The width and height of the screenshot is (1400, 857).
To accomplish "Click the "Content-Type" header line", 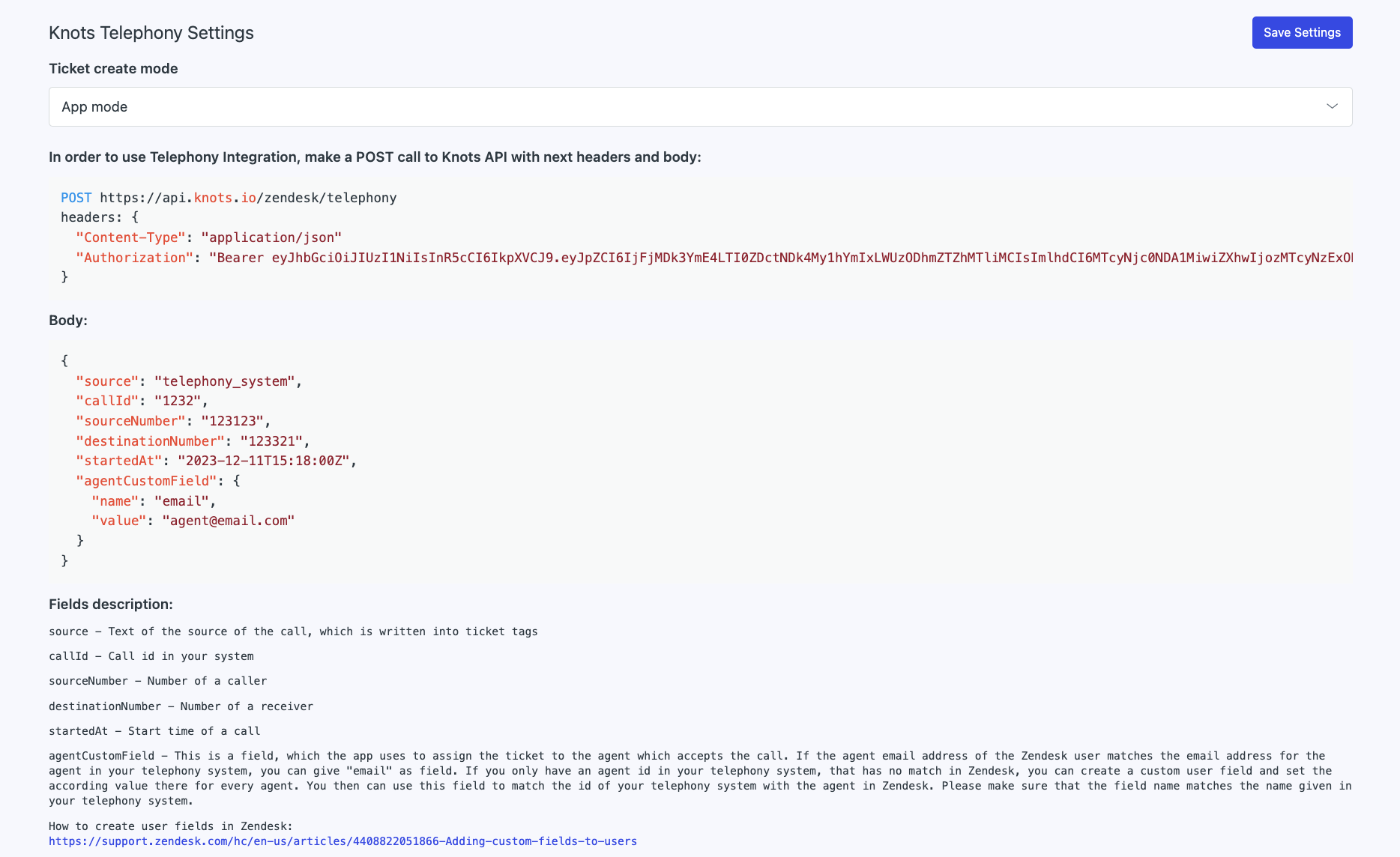I will tap(208, 237).
